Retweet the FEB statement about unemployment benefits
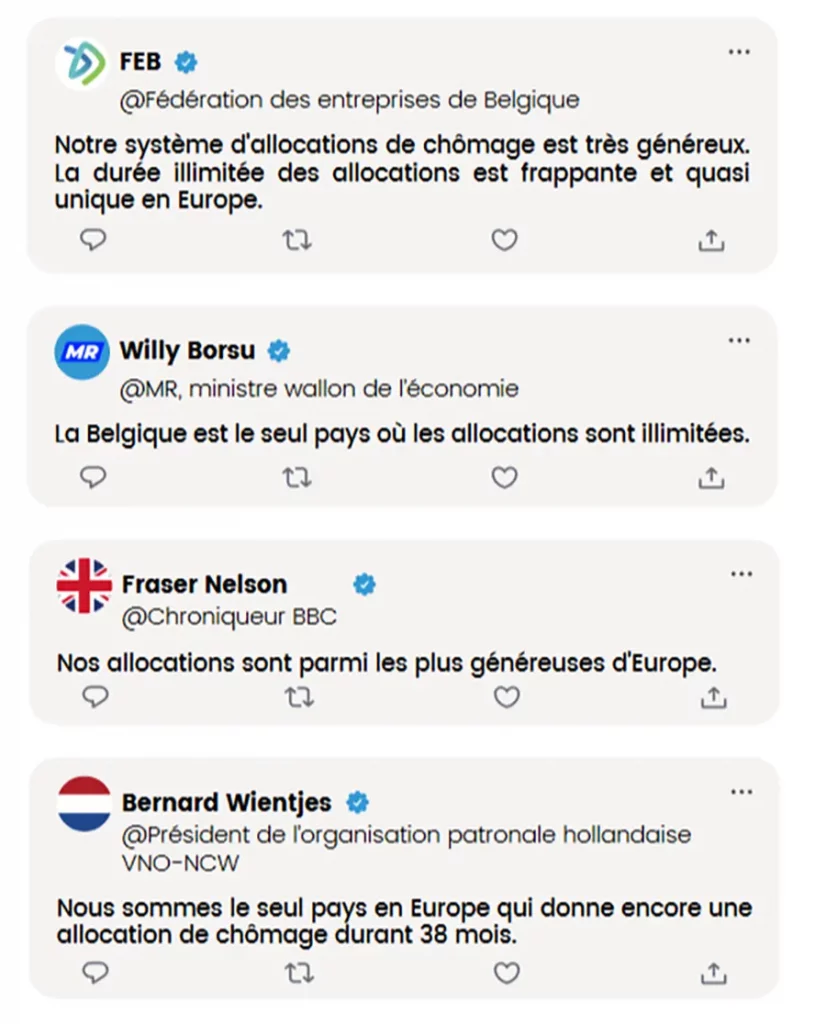 (x=297, y=240)
